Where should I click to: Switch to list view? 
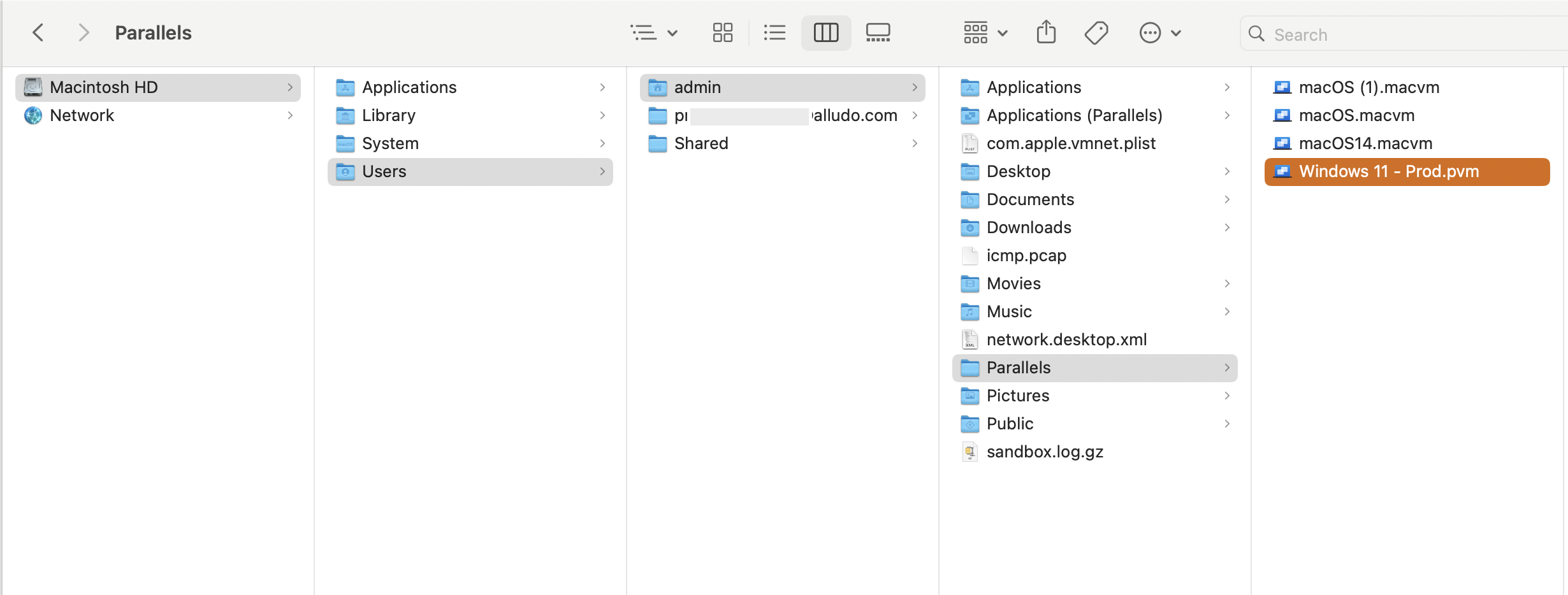[x=774, y=32]
